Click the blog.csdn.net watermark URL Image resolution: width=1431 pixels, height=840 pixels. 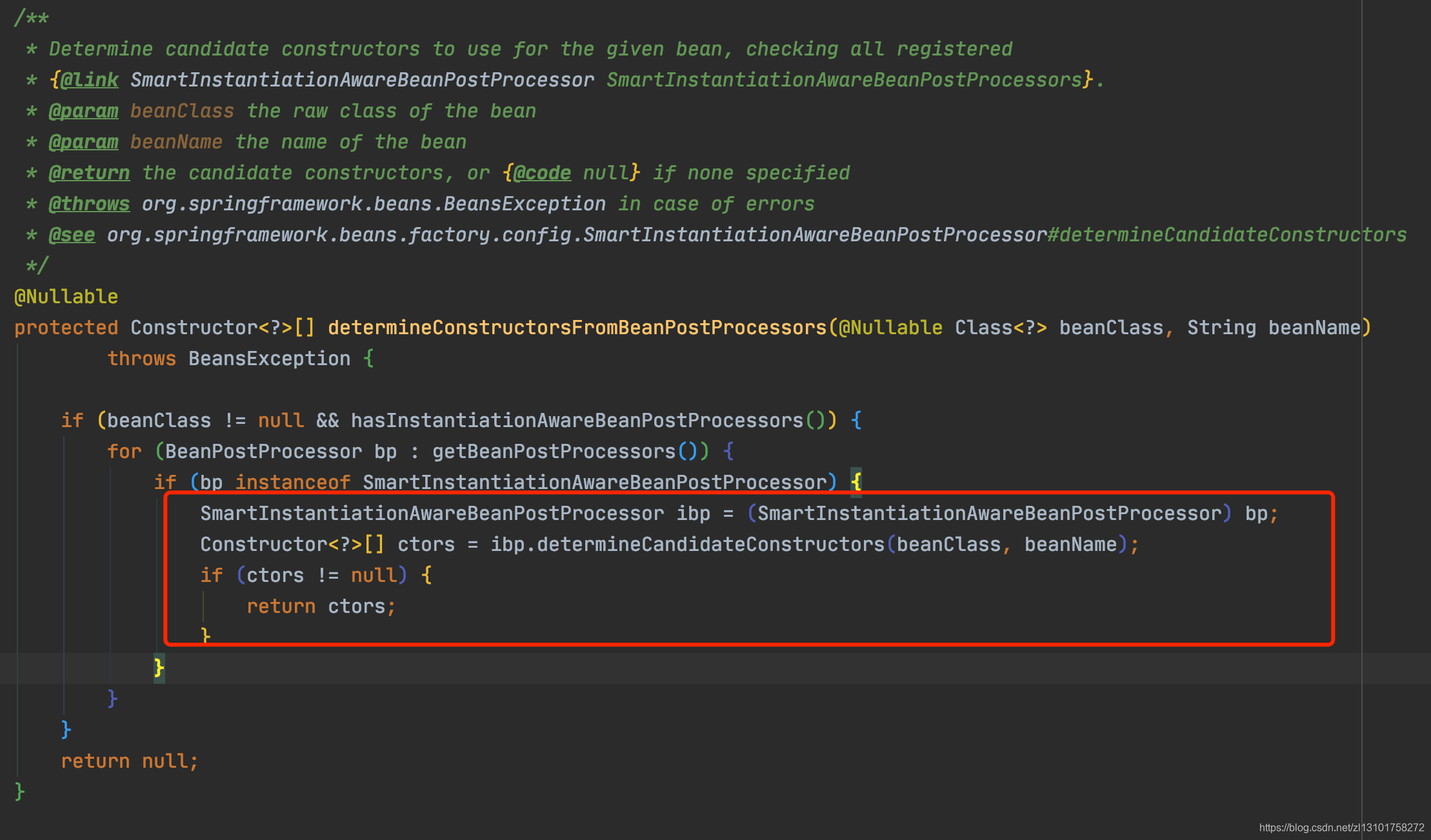1341,828
